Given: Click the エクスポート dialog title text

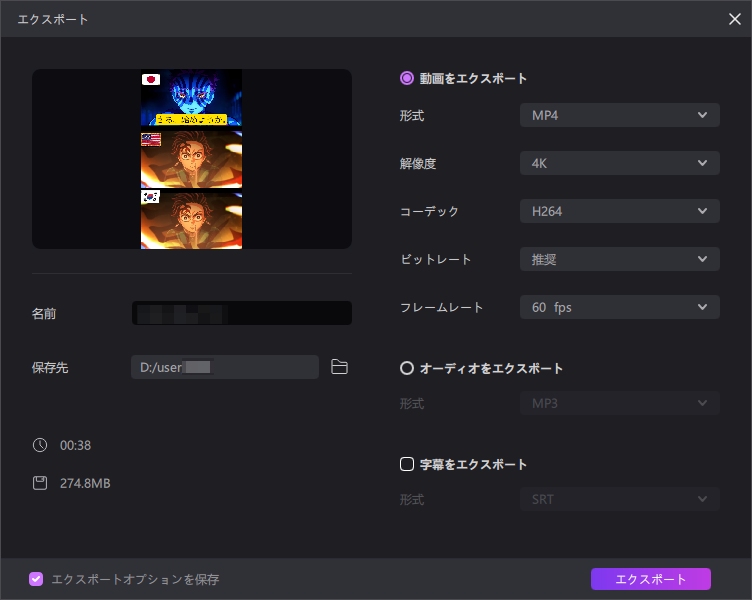Looking at the screenshot, I should [53, 19].
